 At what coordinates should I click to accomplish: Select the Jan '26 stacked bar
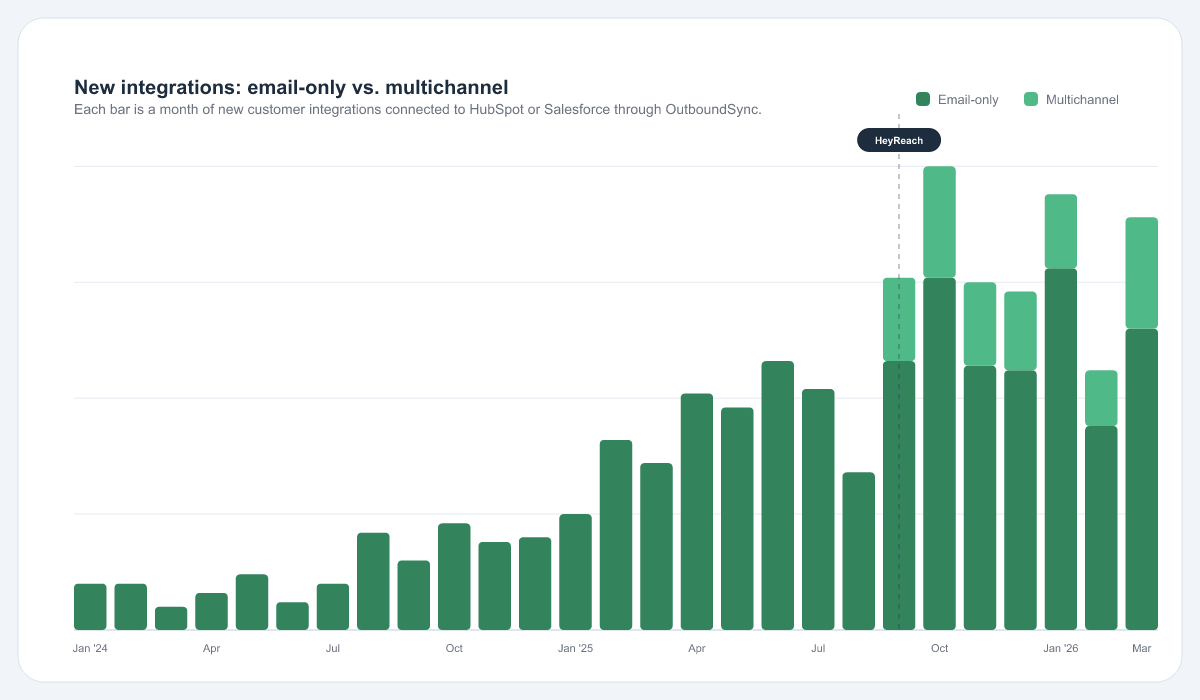(1060, 410)
